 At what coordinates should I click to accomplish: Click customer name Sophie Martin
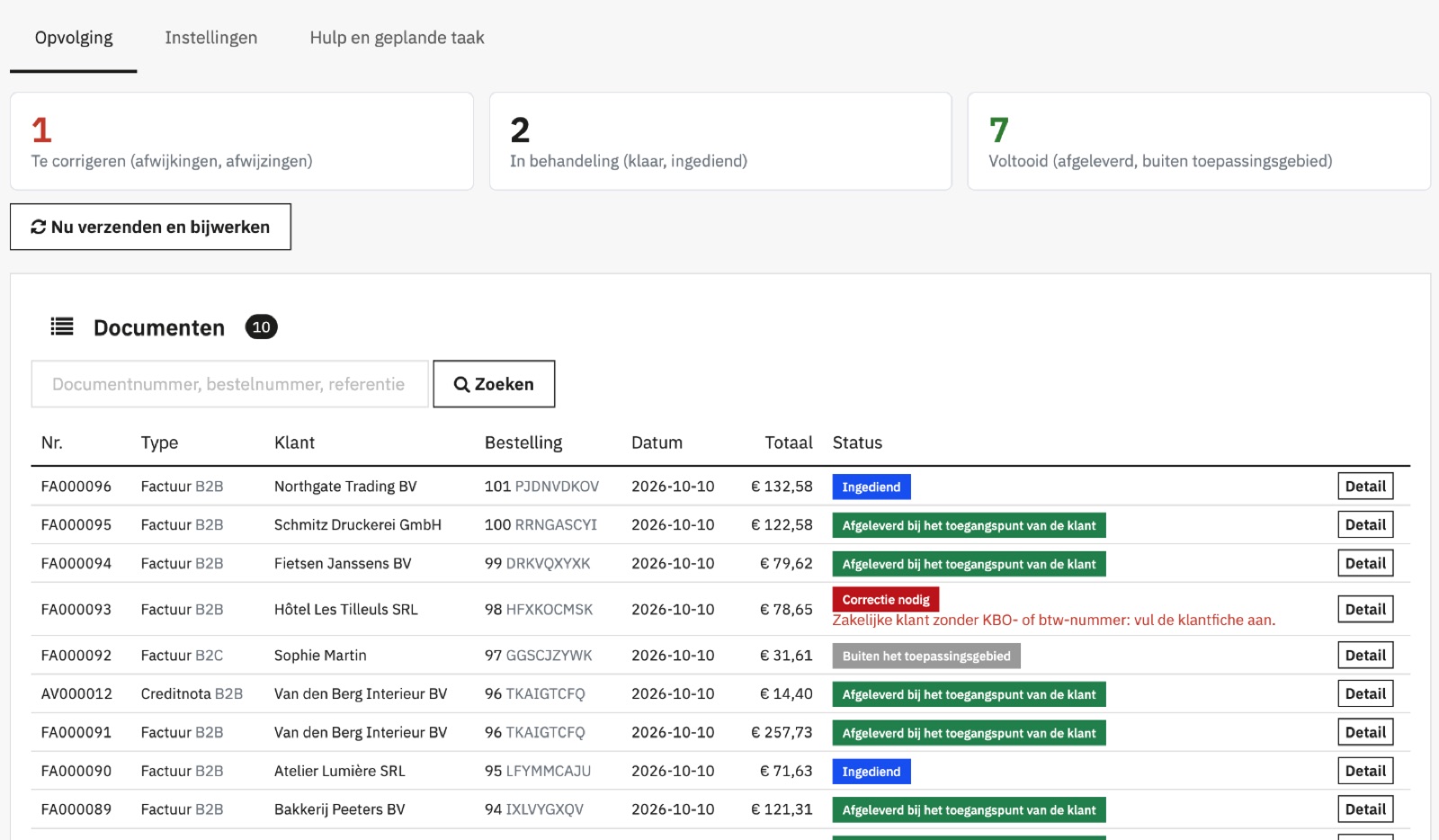point(320,656)
